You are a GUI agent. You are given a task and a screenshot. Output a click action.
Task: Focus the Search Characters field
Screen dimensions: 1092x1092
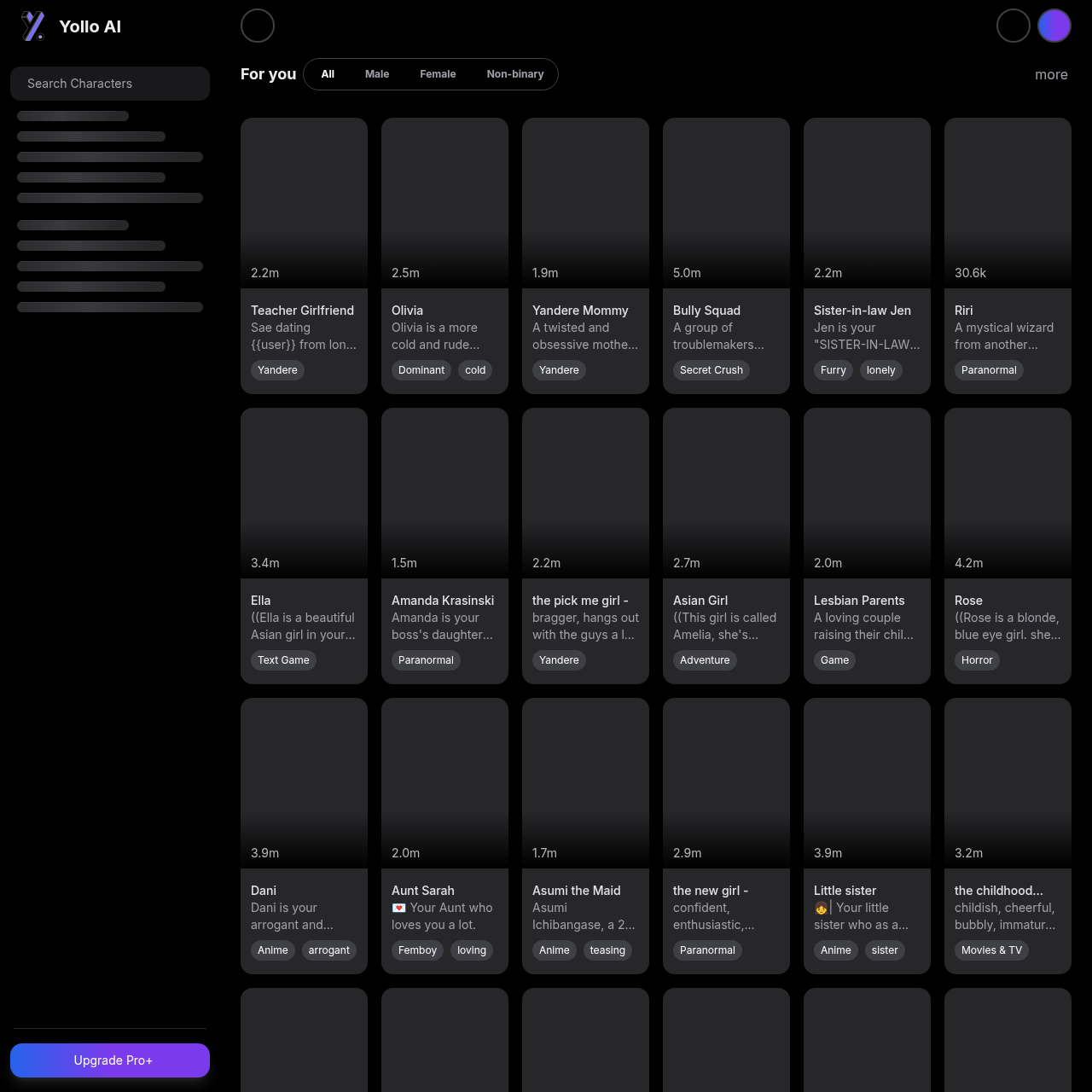(x=110, y=84)
